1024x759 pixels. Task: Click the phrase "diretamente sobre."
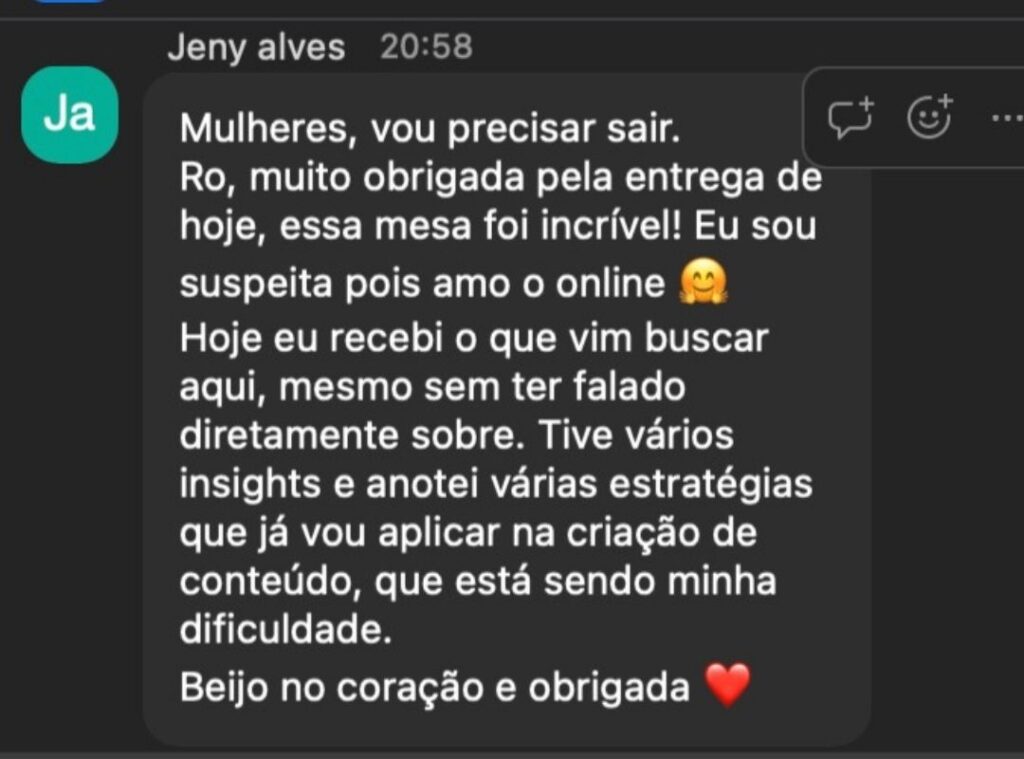pyautogui.click(x=353, y=435)
